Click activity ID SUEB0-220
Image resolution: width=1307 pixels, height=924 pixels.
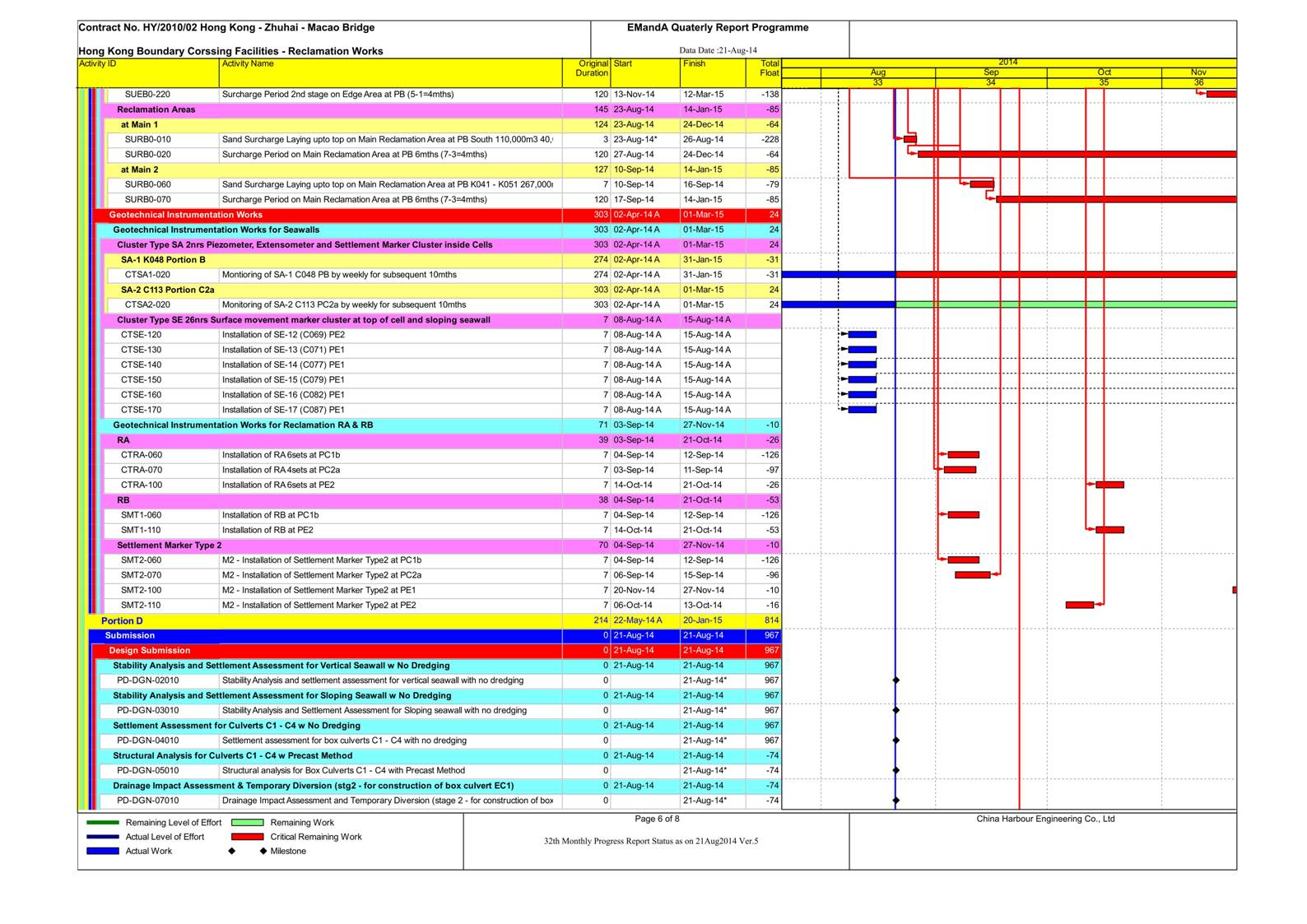click(x=147, y=95)
